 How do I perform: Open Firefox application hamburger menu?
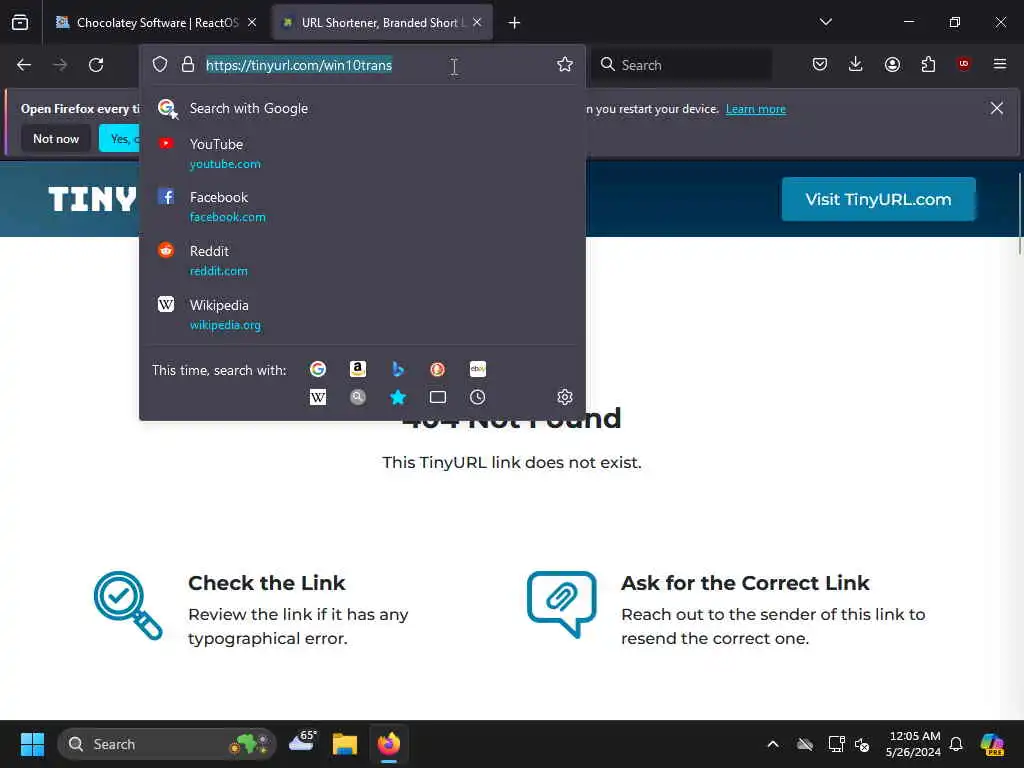pyautogui.click(x=1000, y=64)
